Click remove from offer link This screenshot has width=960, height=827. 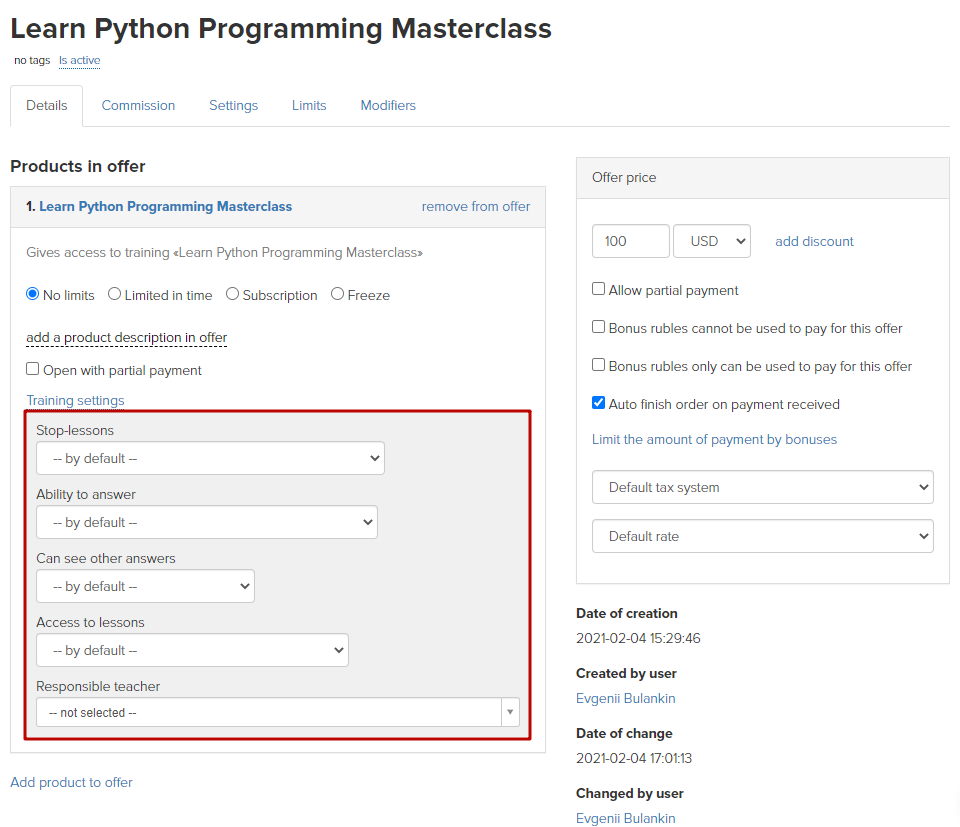[x=476, y=207]
